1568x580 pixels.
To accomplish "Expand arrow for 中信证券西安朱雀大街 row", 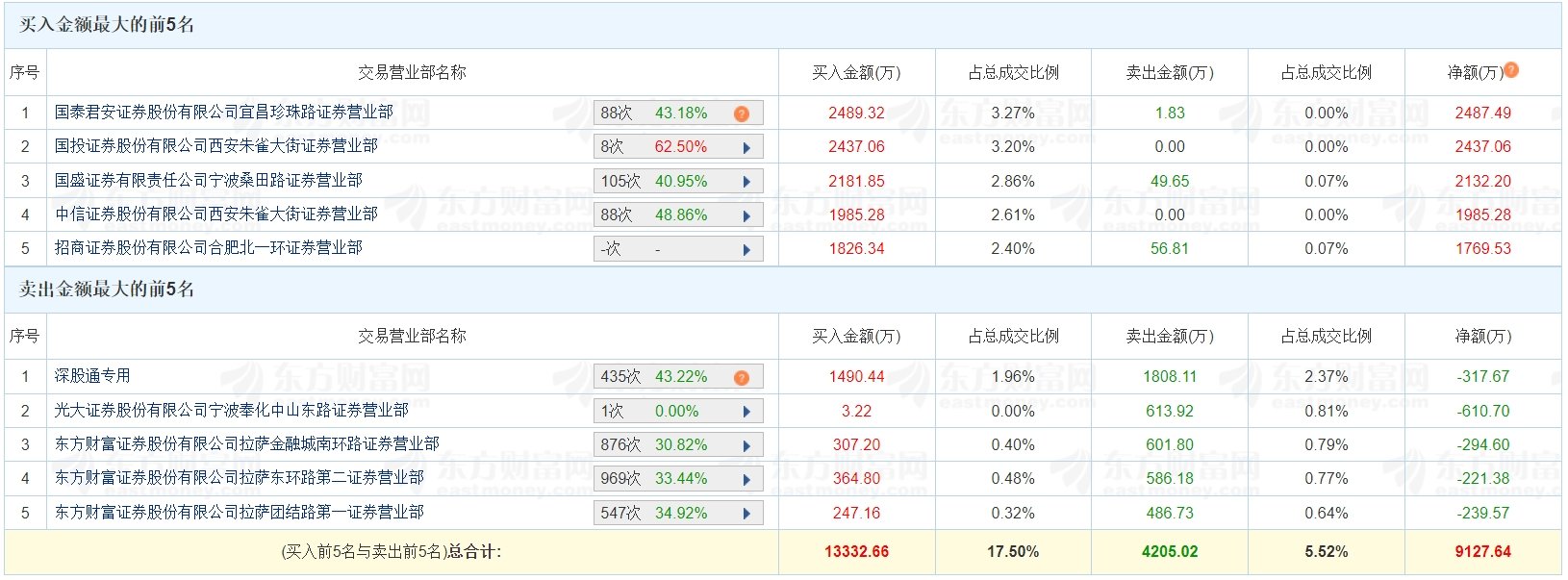I will 746,216.
